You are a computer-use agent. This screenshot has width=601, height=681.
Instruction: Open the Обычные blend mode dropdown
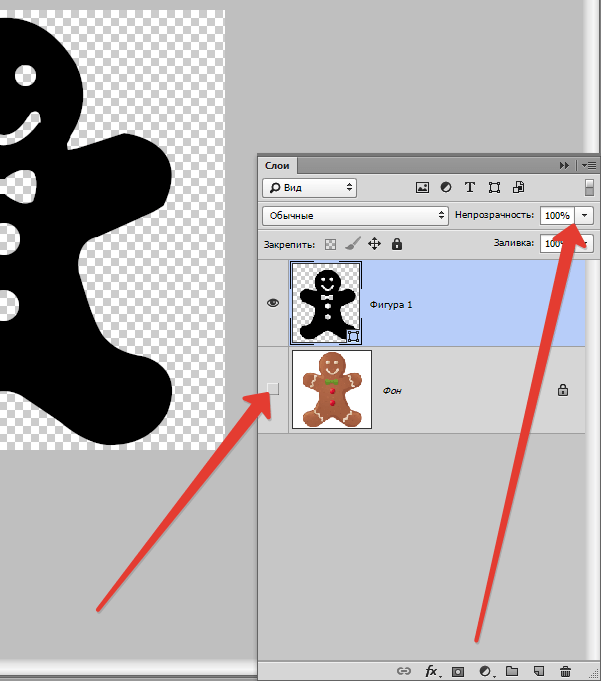click(x=355, y=215)
